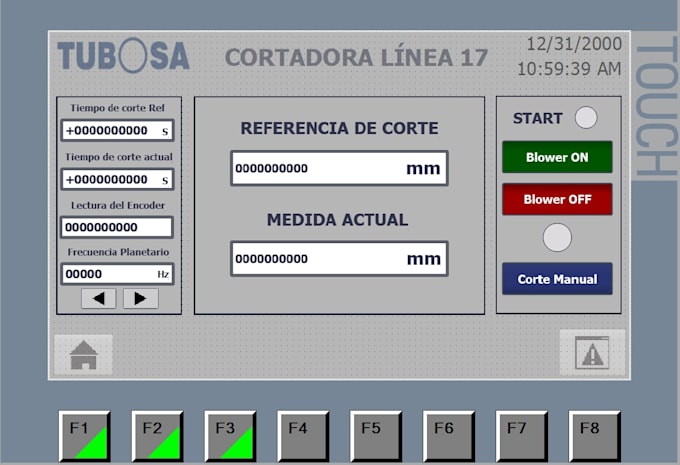Select the F6 function key
The width and height of the screenshot is (680, 465).
(449, 436)
